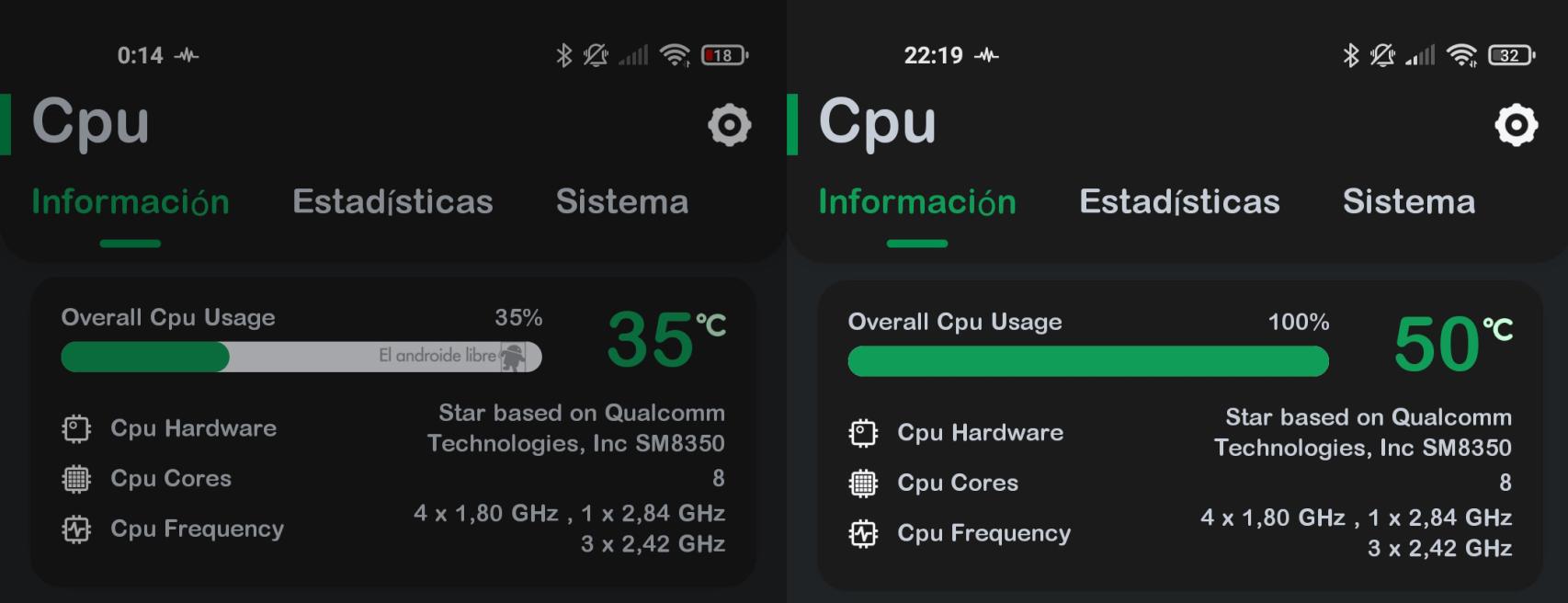Viewport: 1568px width, 603px height.
Task: Tap the activity pulse icon beside the 0:14 clock
Action: coord(187,55)
